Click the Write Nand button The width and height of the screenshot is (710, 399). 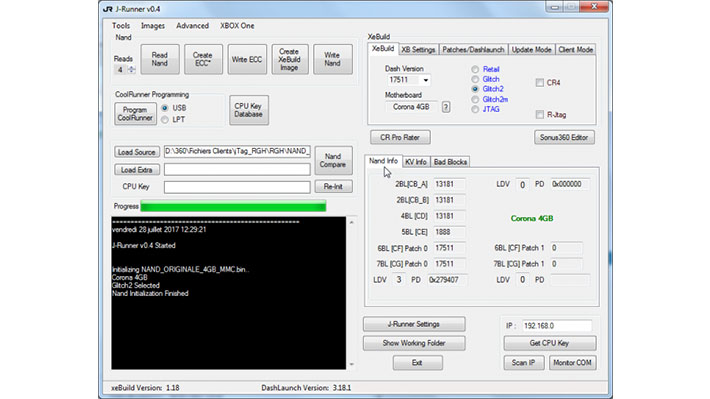click(x=332, y=59)
